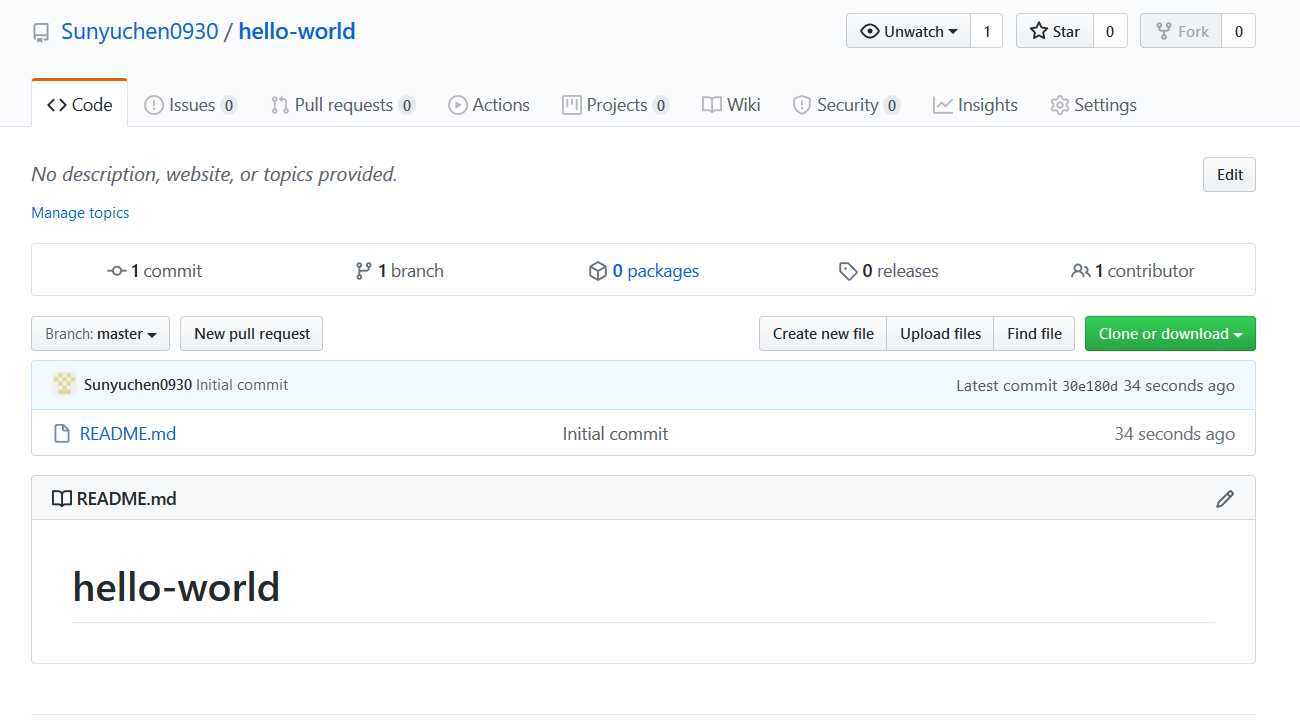Click the pencil icon to edit README.md
The width and height of the screenshot is (1300, 728).
pos(1224,499)
